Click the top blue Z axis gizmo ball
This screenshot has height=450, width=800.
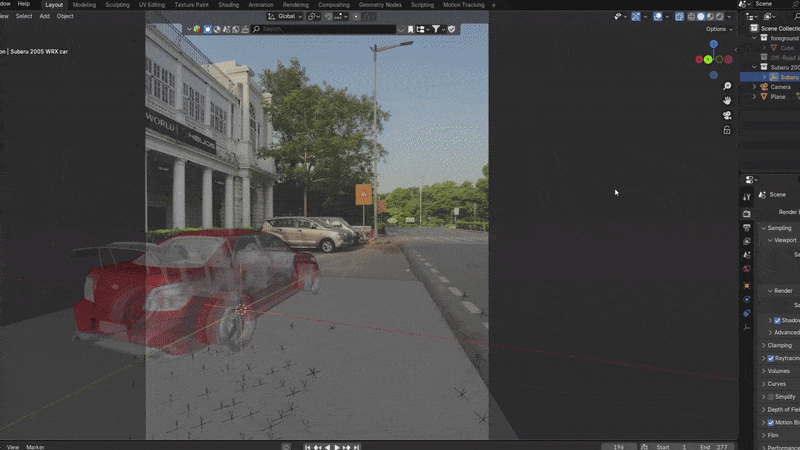714,44
